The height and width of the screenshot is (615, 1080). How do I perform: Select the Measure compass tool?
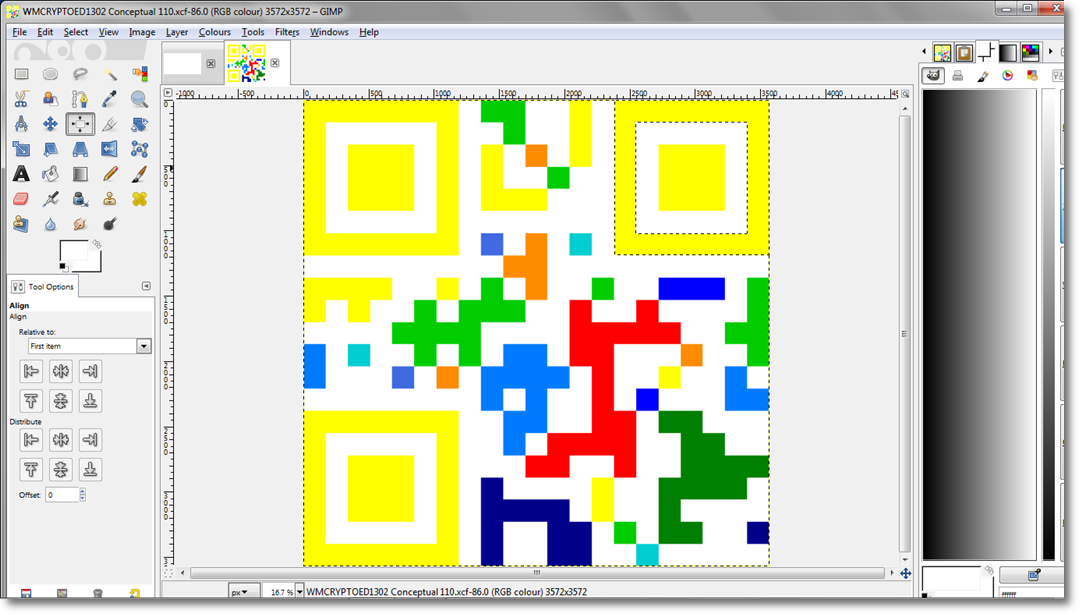[21, 124]
